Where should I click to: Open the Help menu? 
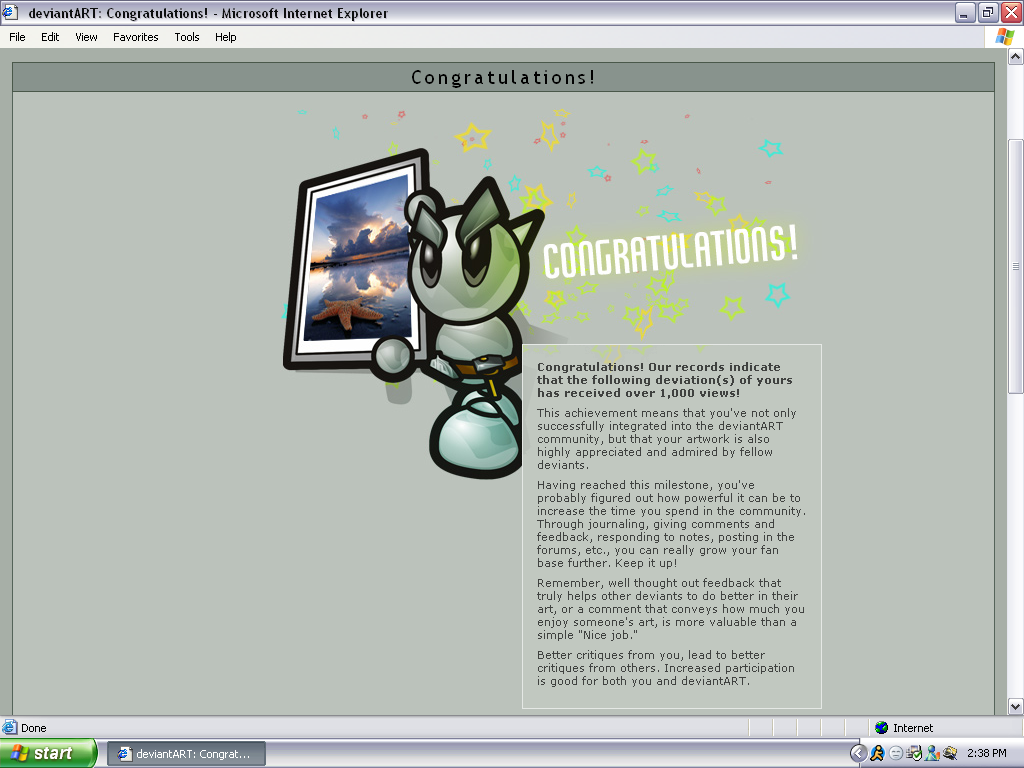pos(225,37)
